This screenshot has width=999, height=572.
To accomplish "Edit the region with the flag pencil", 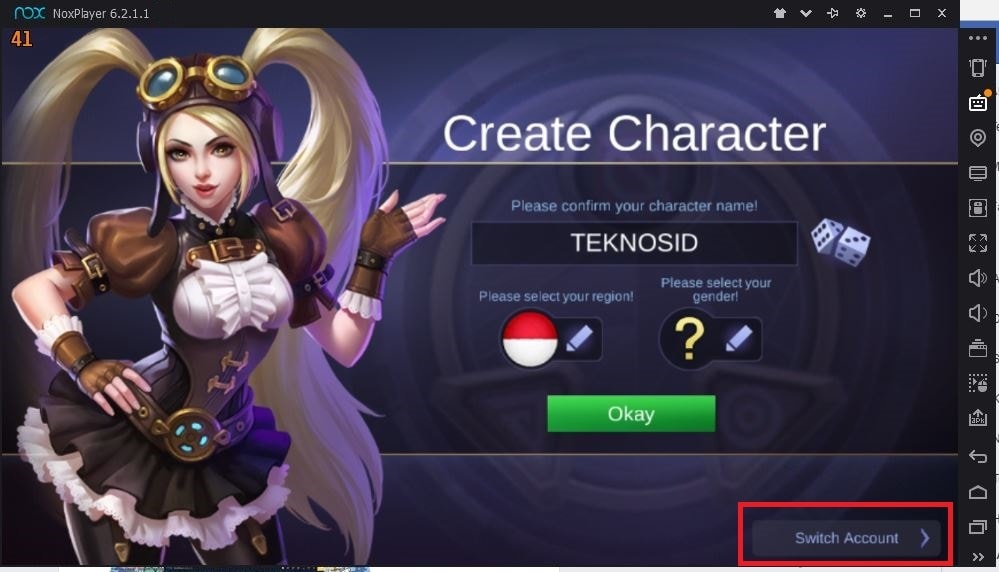I will (580, 339).
